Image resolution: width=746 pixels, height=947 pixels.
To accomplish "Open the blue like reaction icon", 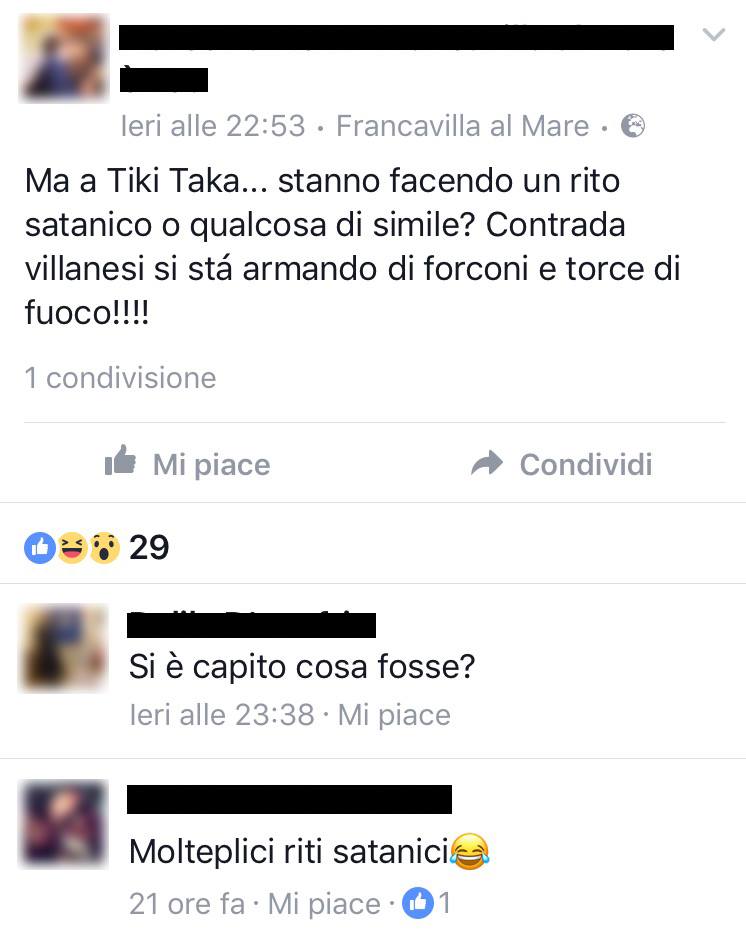I will tap(40, 548).
